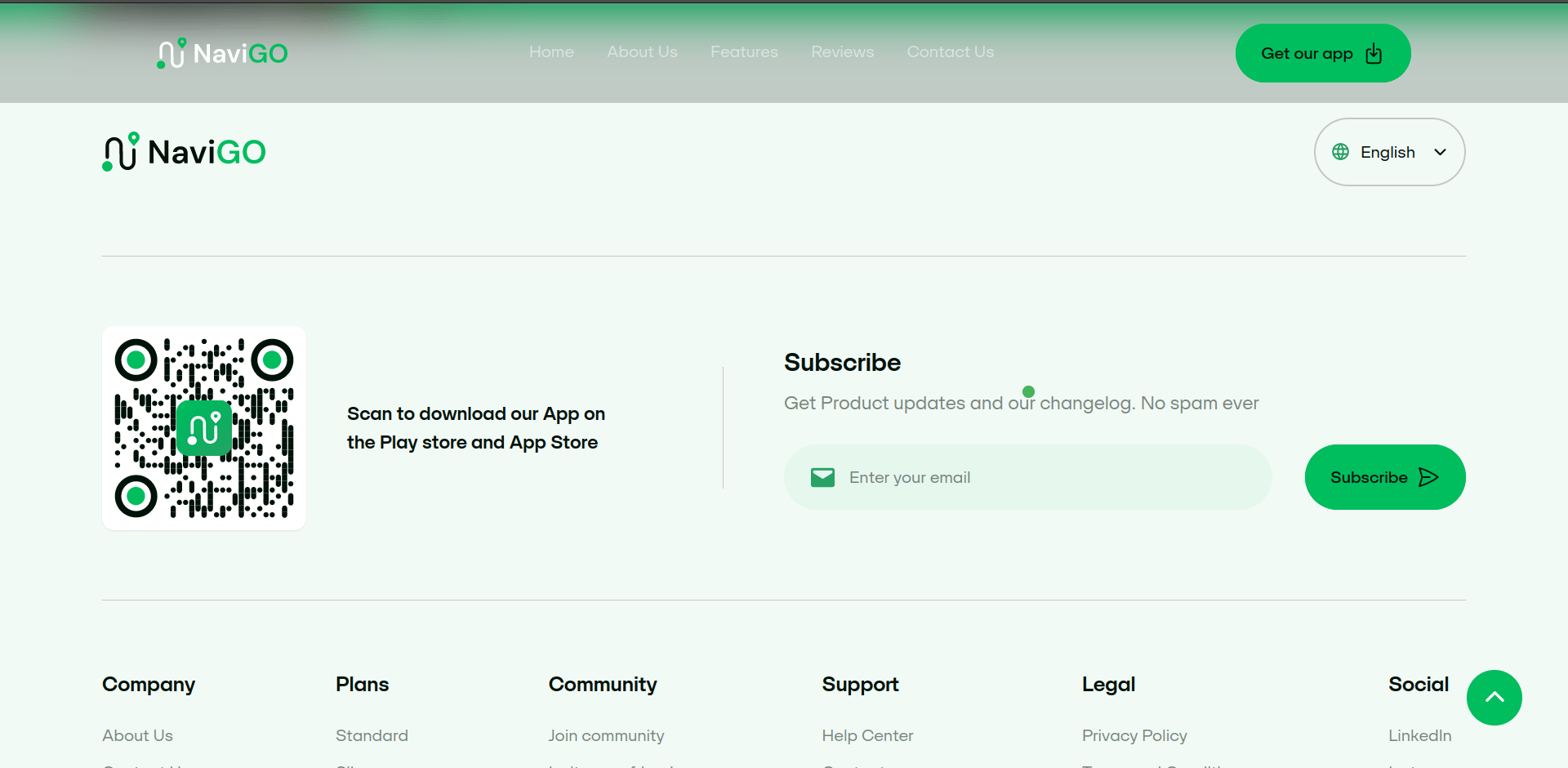Click the 'Scan to download our App' text
The width and height of the screenshot is (1568, 768).
click(476, 428)
